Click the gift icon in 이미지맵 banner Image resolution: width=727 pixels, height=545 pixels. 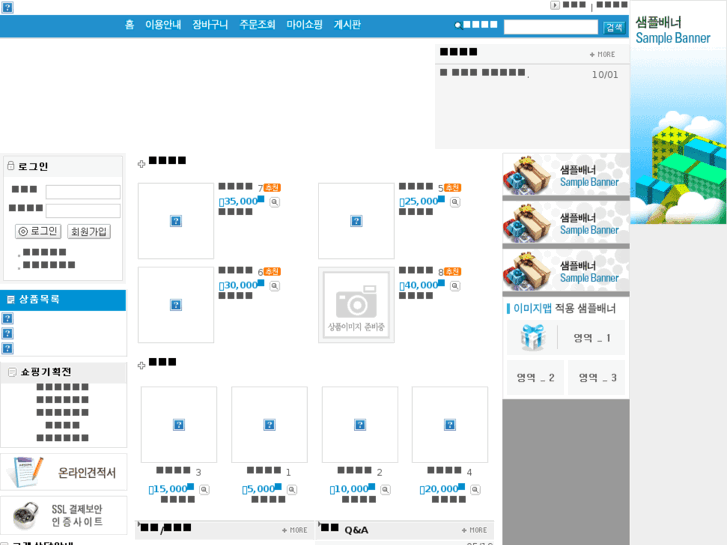pyautogui.click(x=532, y=337)
